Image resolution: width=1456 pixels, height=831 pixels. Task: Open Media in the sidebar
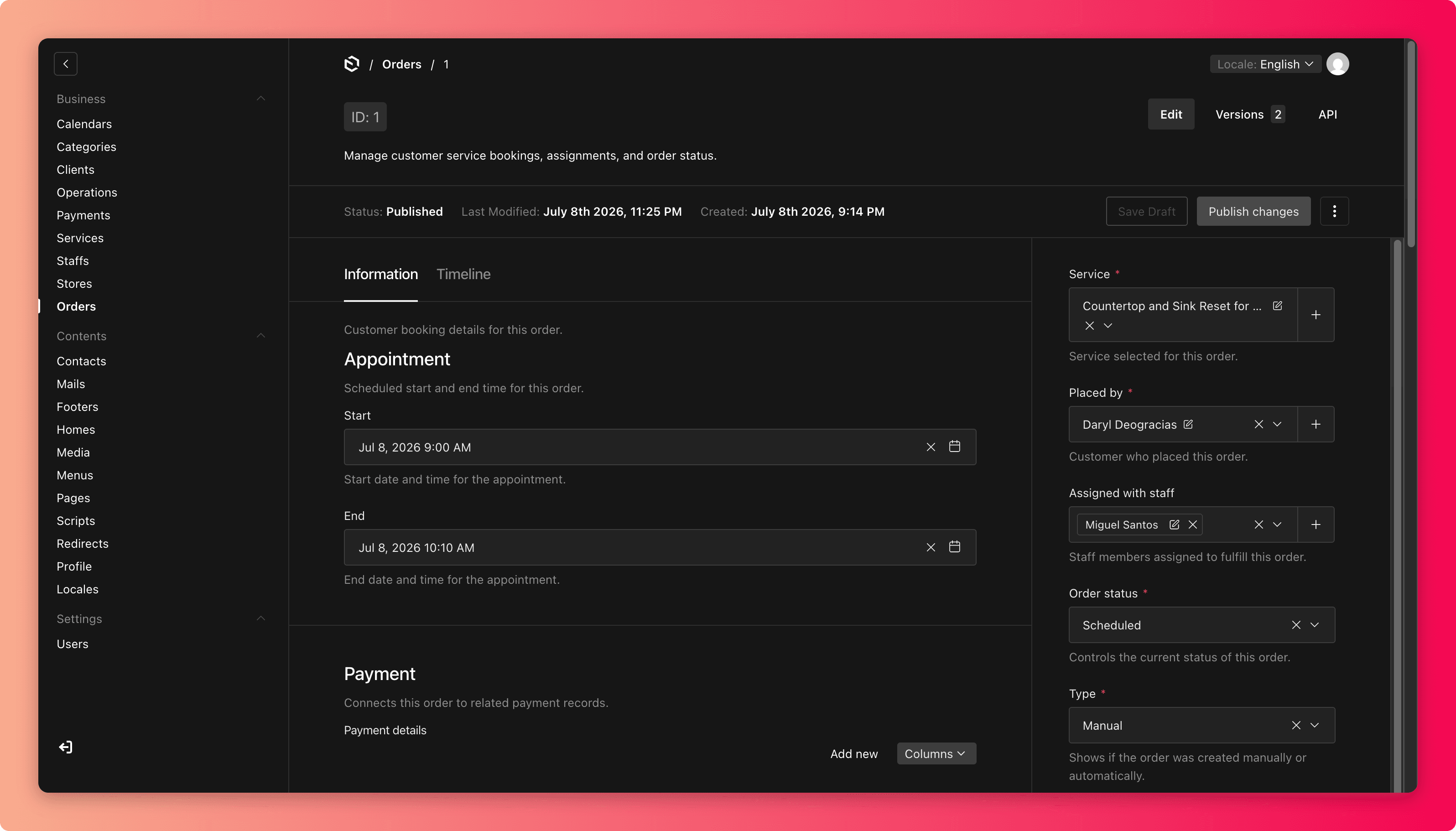(x=73, y=452)
